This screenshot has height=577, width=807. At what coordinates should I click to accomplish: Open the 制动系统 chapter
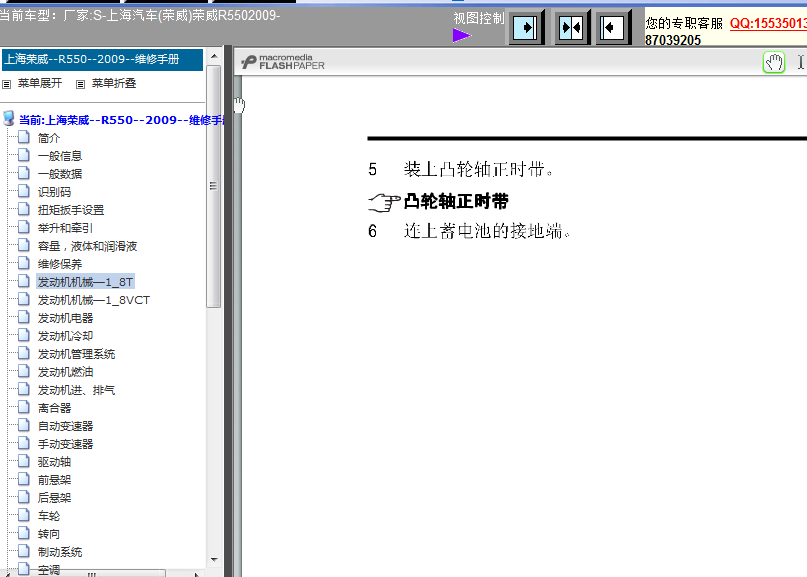click(x=60, y=552)
